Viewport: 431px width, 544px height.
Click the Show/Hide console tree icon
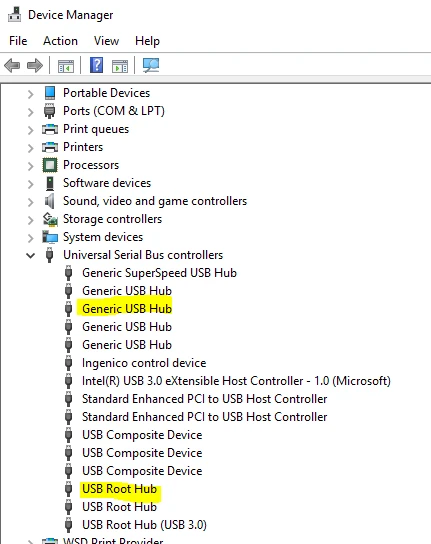66,66
